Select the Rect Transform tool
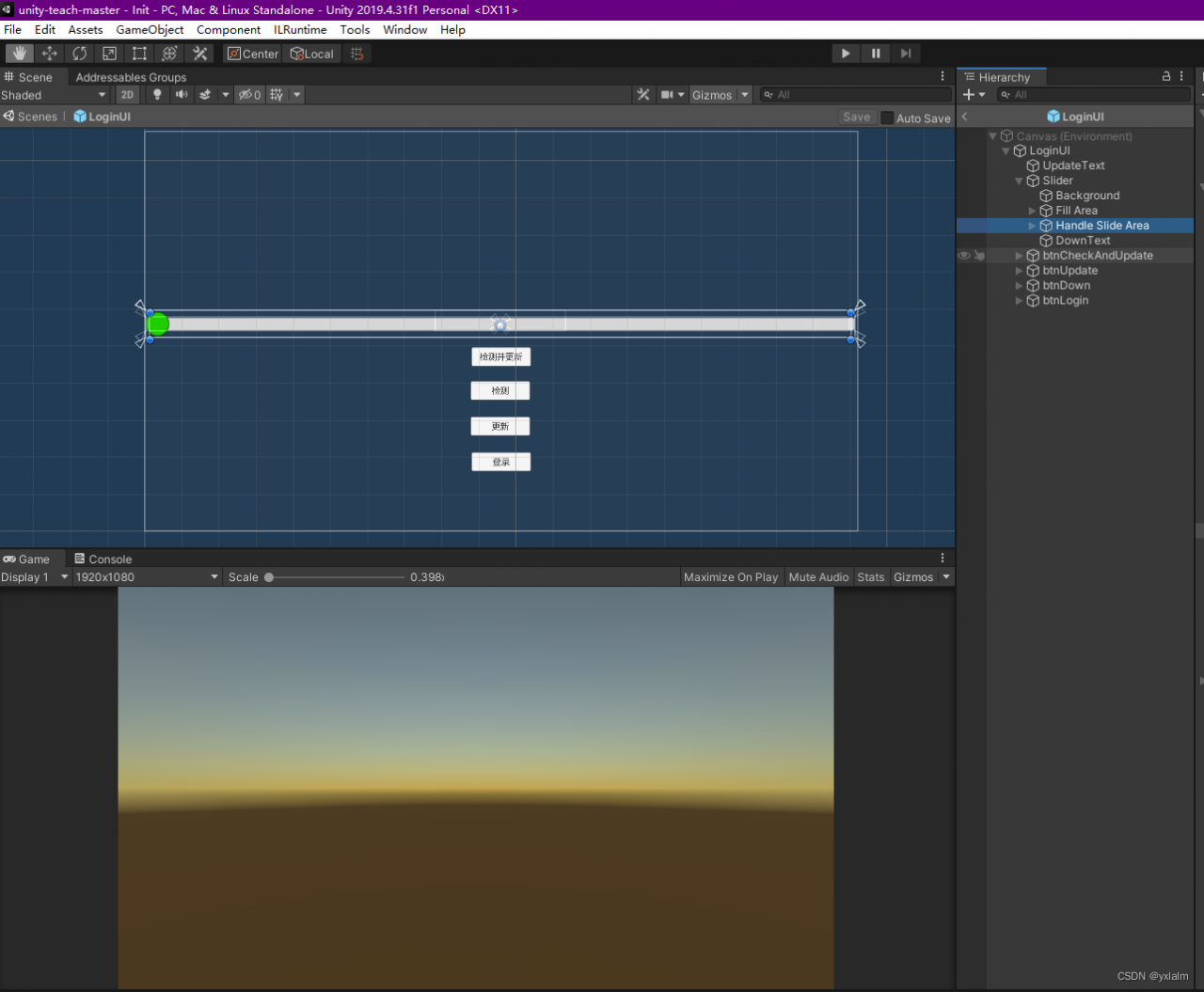This screenshot has height=992, width=1204. (139, 54)
